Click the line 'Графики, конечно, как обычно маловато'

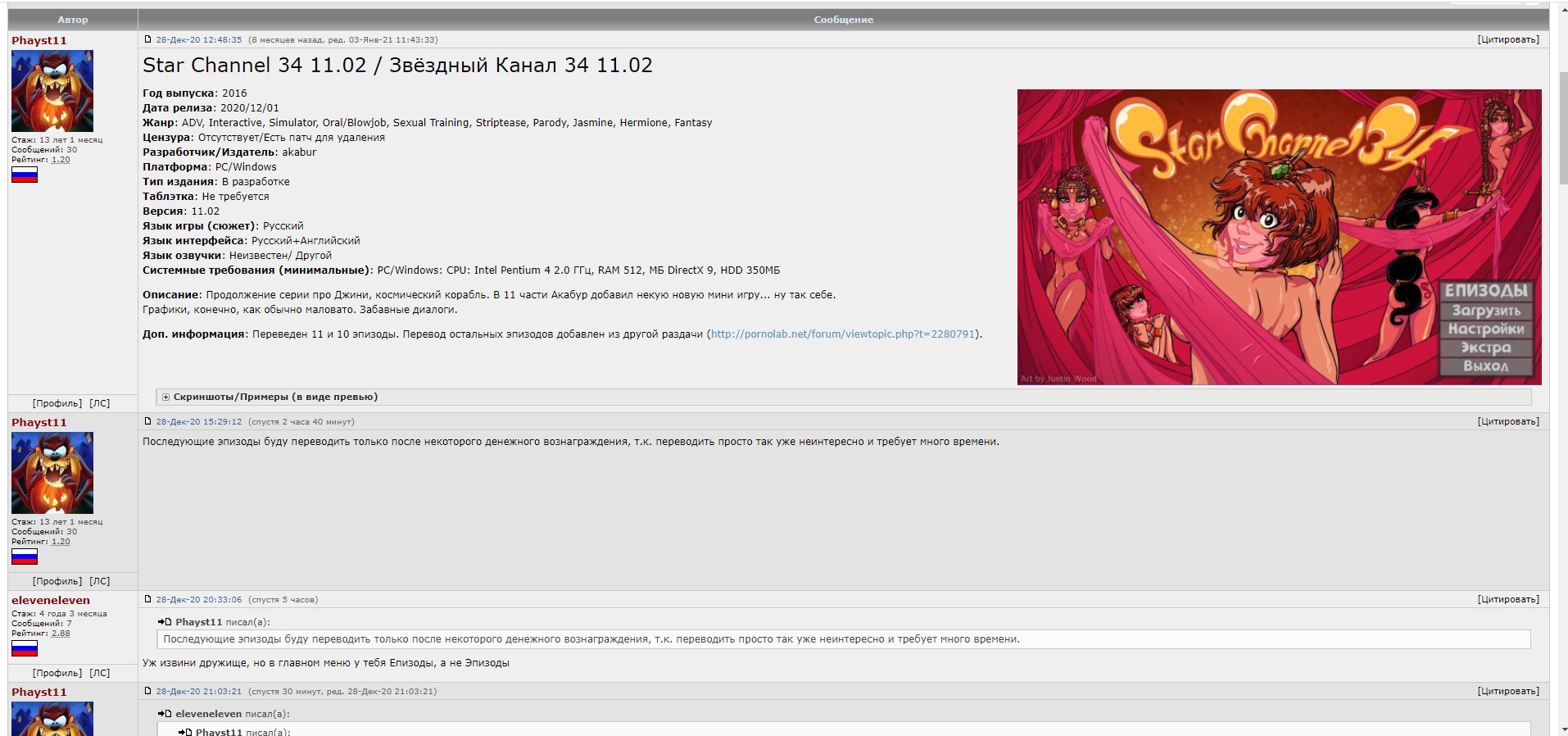300,310
